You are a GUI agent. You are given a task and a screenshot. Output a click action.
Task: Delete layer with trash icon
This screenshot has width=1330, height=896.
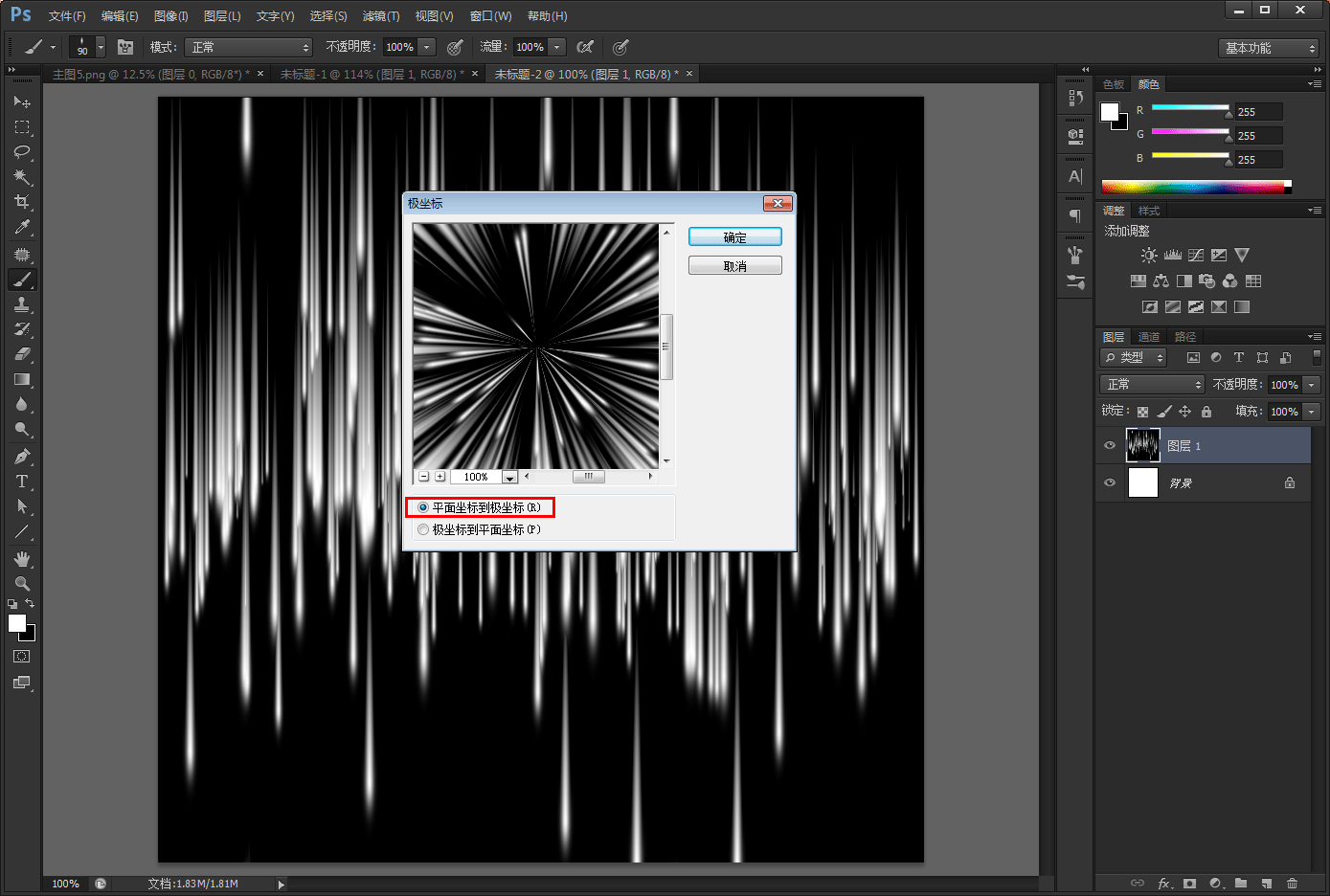(1293, 884)
